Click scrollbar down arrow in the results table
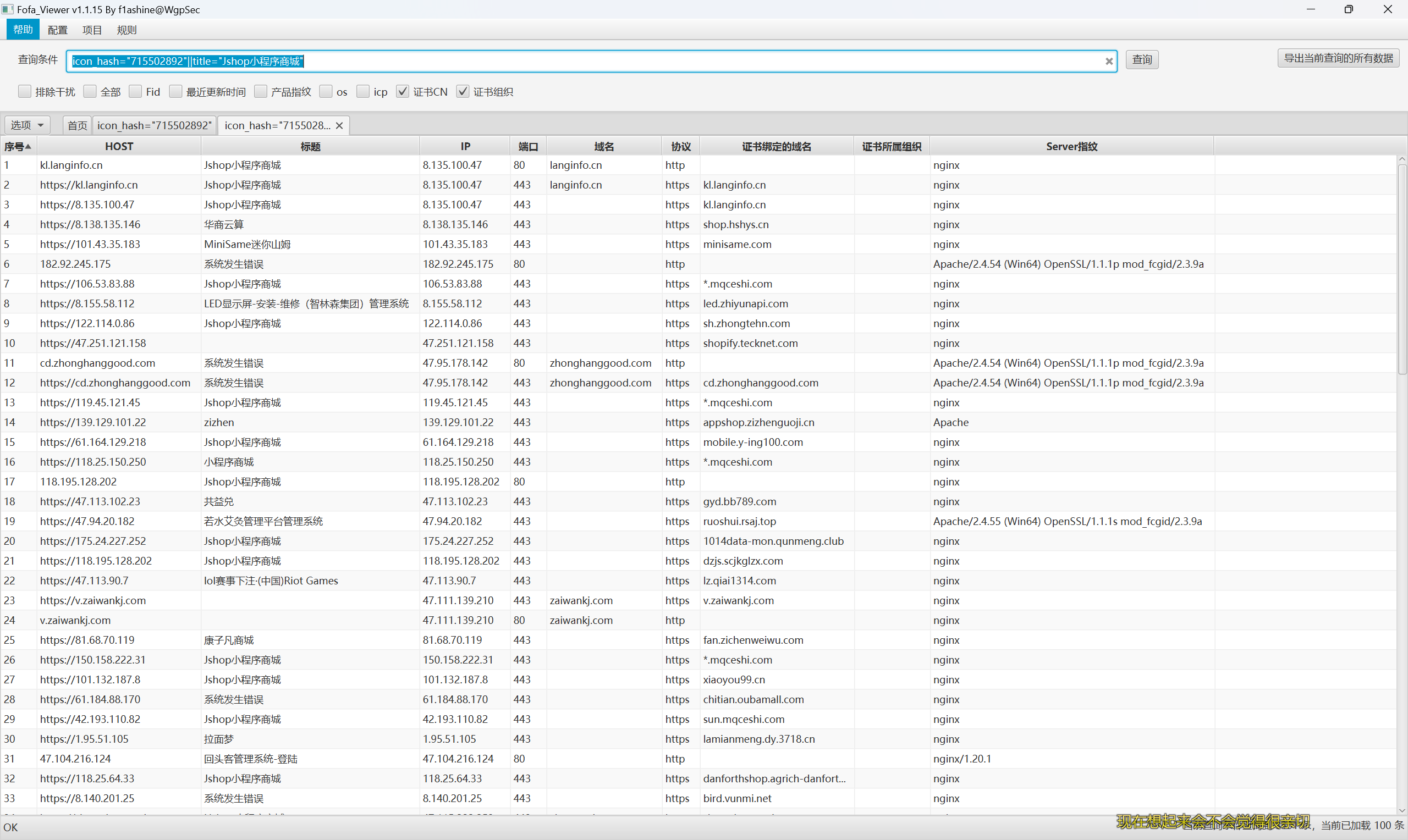Screen dimensions: 1408x840 (x=1402, y=810)
